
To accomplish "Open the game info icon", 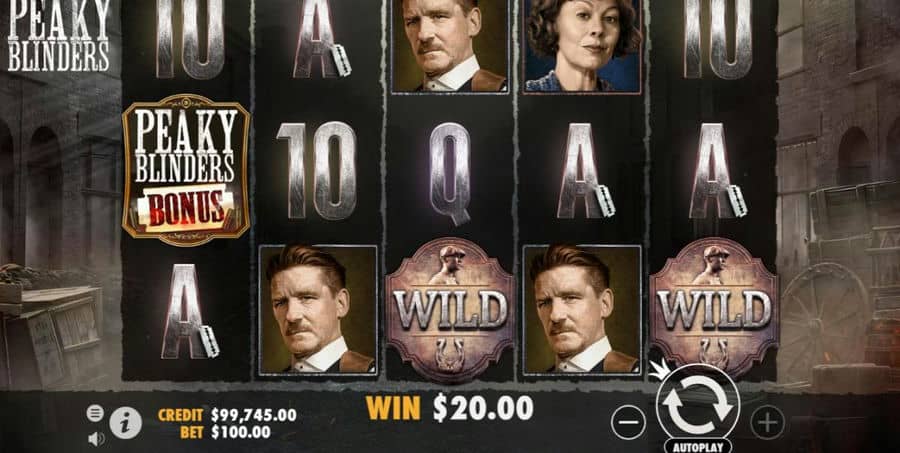I will pos(126,423).
